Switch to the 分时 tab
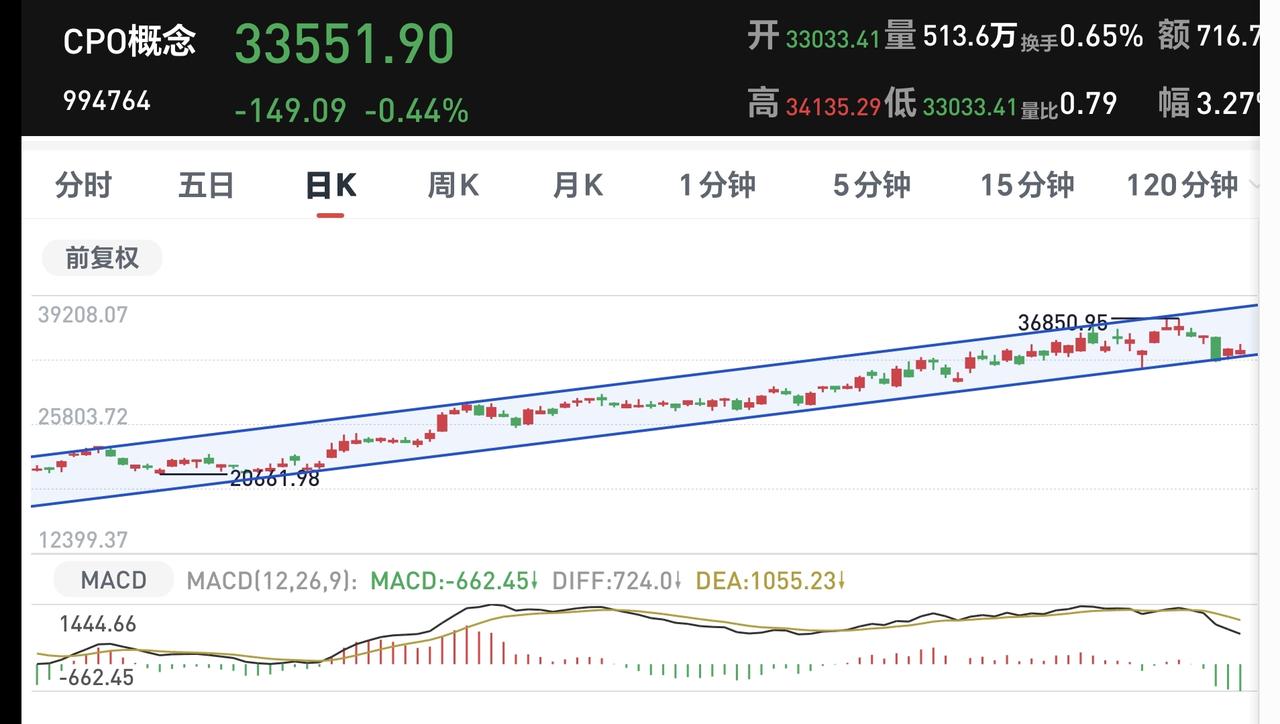Image resolution: width=1280 pixels, height=724 pixels. coord(84,185)
